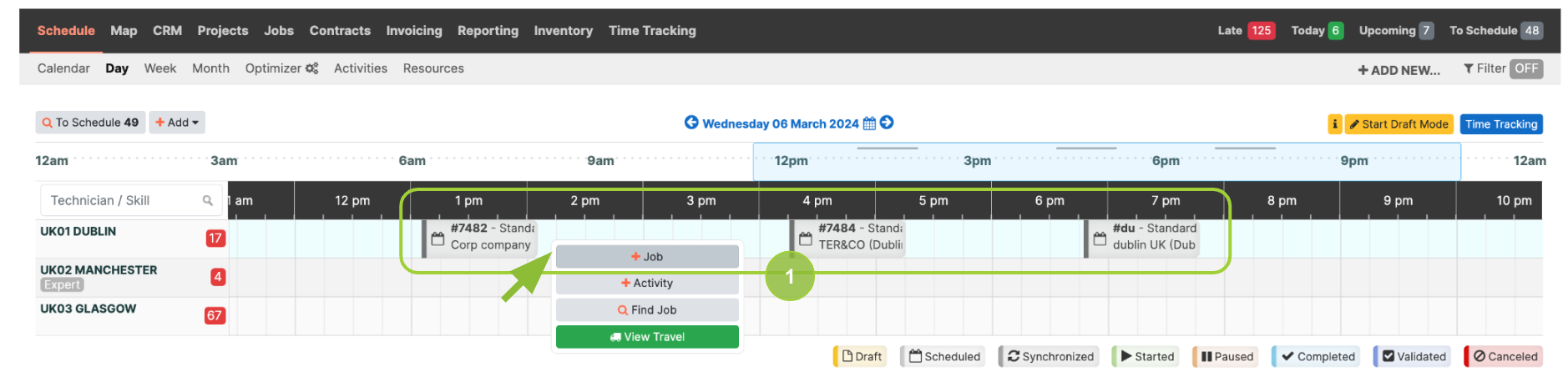Go to next day arrow icon
The width and height of the screenshot is (1568, 382).
tap(887, 123)
